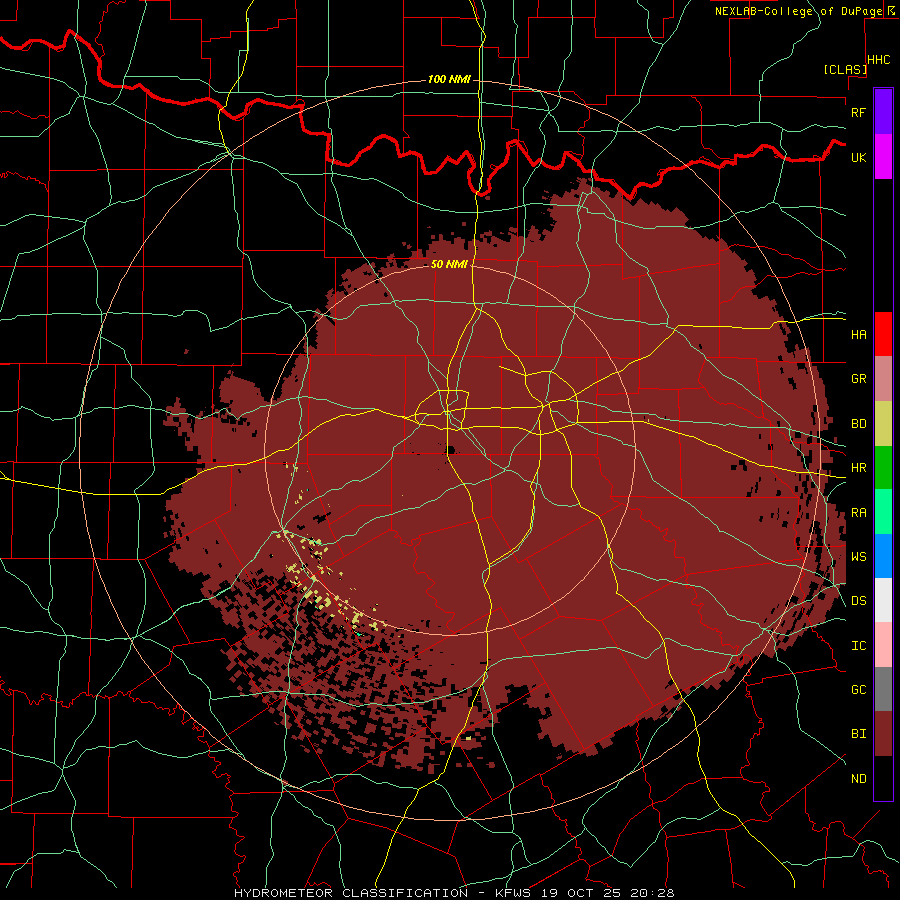This screenshot has width=900, height=900.
Task: Click the HA legend label
Action: (858, 334)
